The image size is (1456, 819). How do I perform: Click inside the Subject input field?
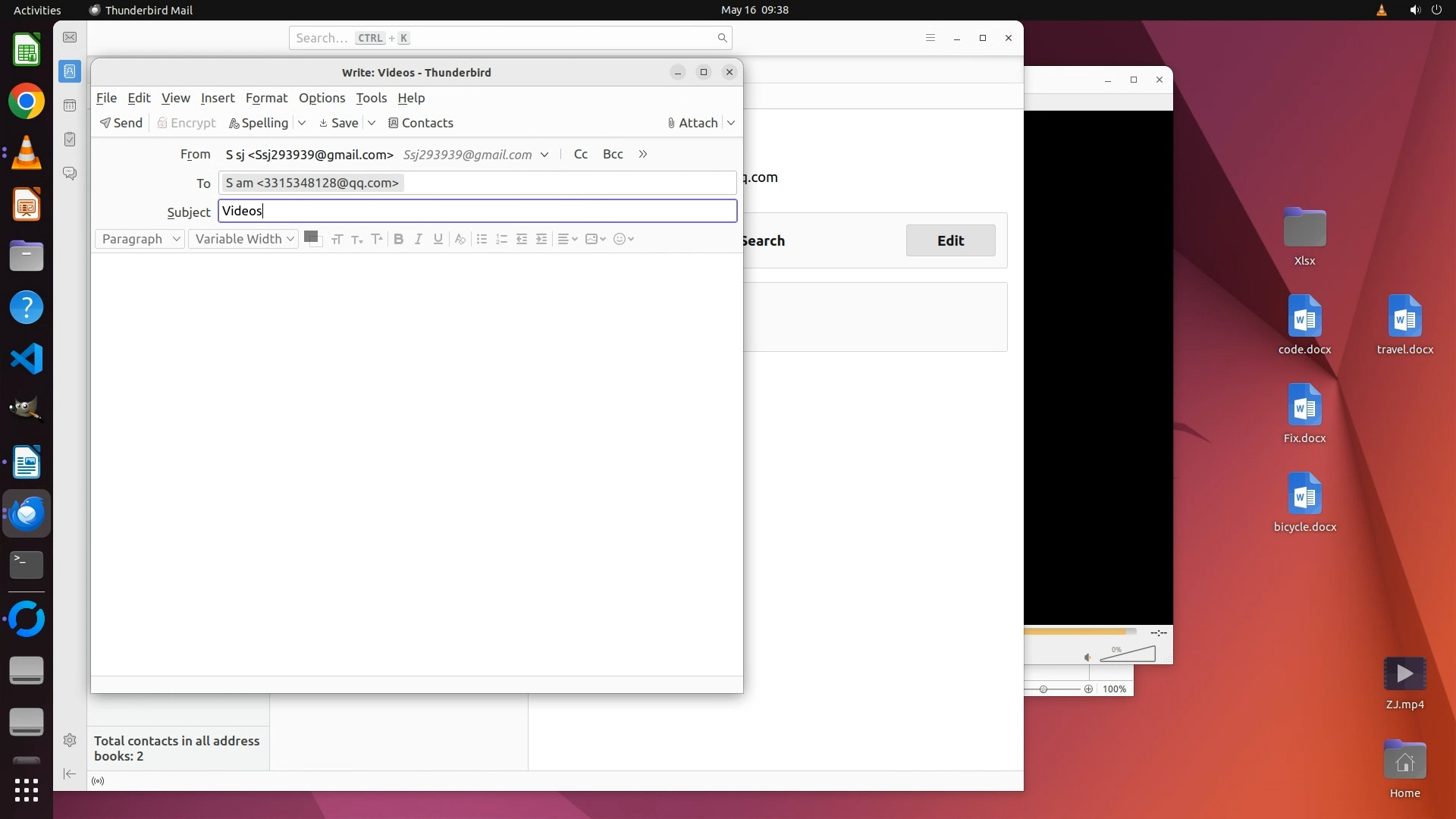click(478, 211)
